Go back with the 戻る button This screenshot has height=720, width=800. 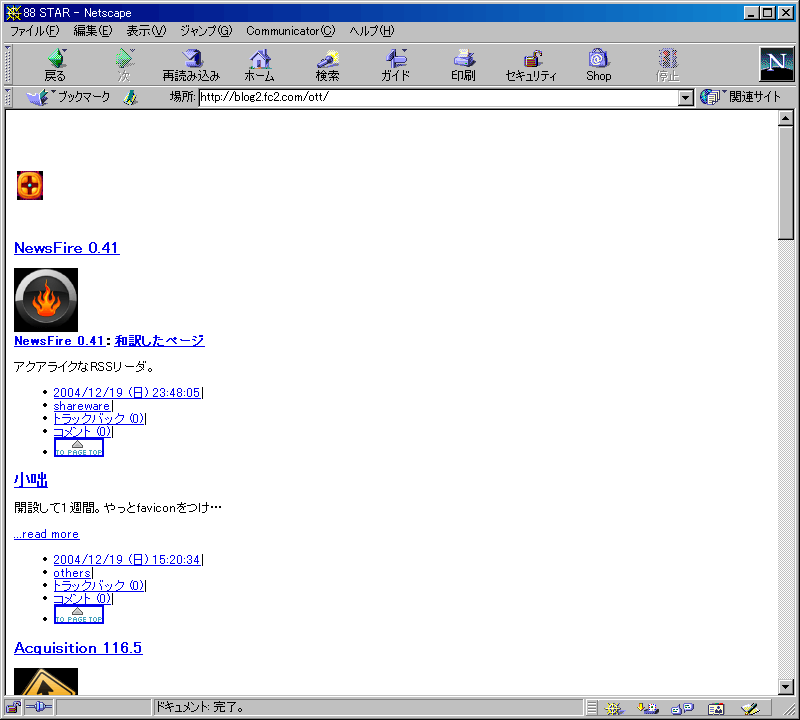point(55,65)
